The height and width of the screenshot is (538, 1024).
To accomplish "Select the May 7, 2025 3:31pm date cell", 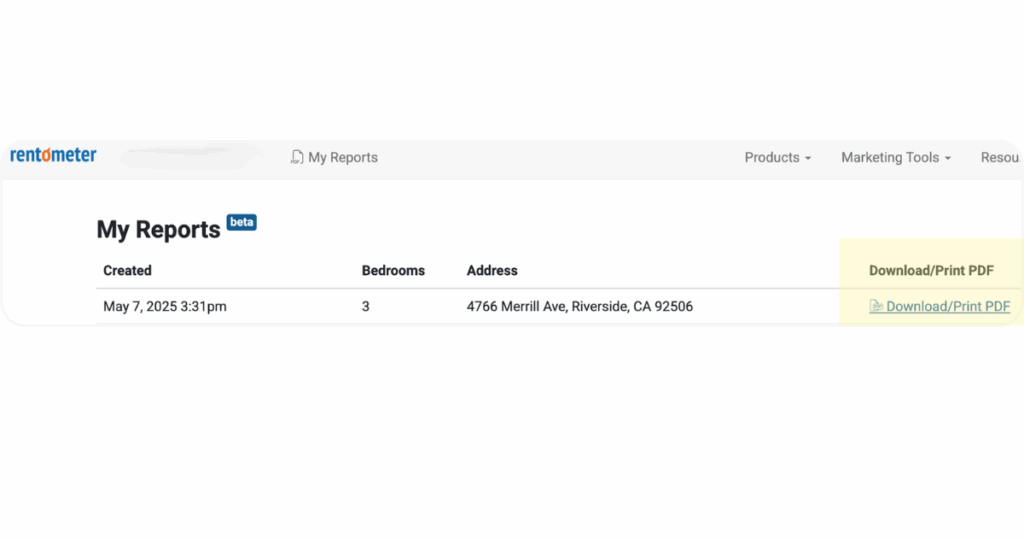I will point(165,306).
